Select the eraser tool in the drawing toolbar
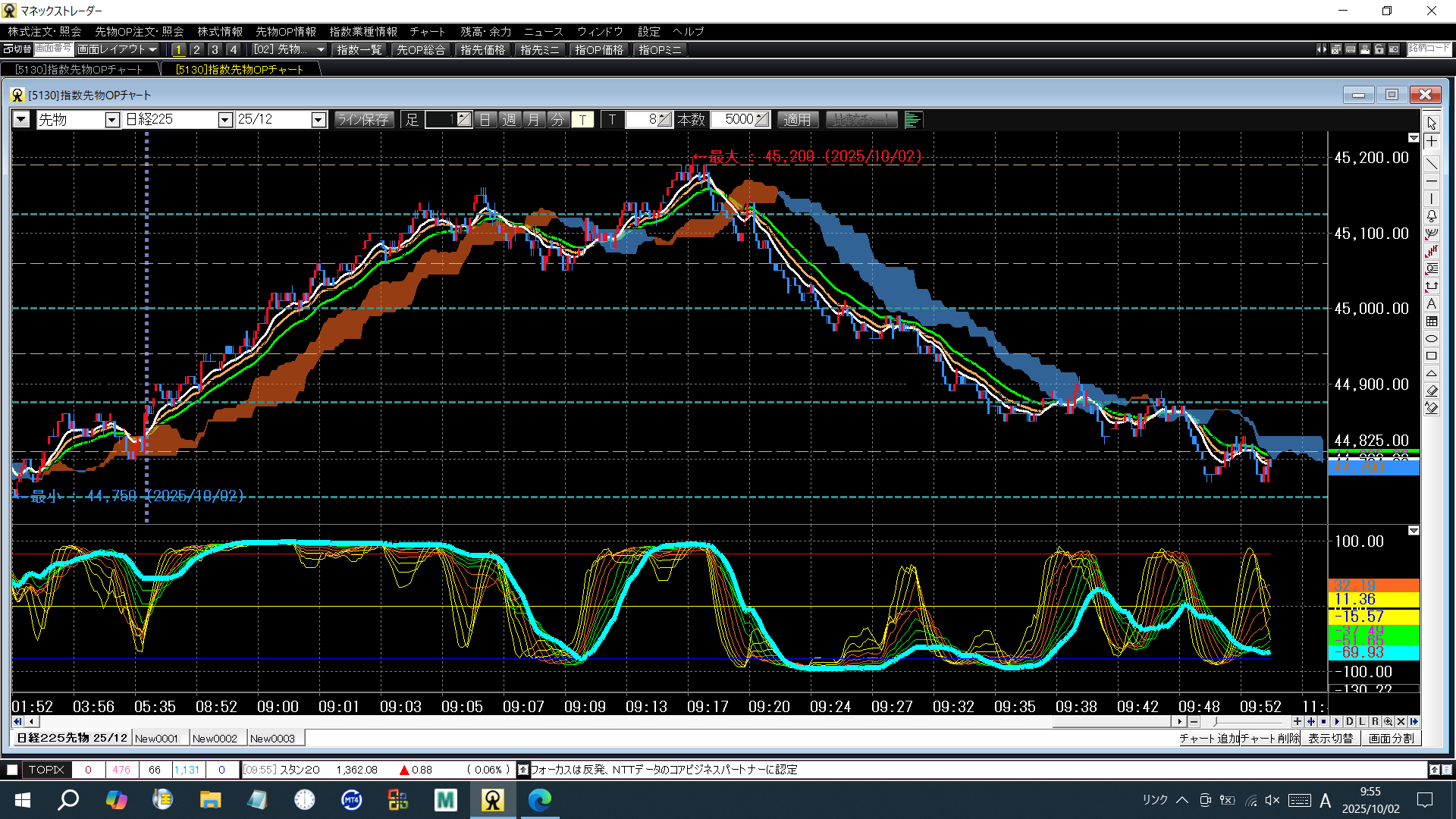The height and width of the screenshot is (819, 1456). pos(1431,391)
